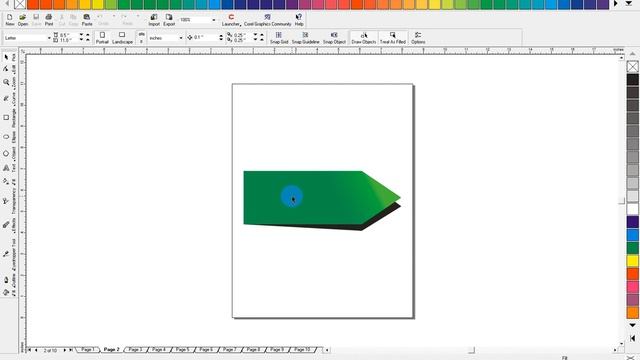Pick black swatch atop right palette

tap(633, 79)
